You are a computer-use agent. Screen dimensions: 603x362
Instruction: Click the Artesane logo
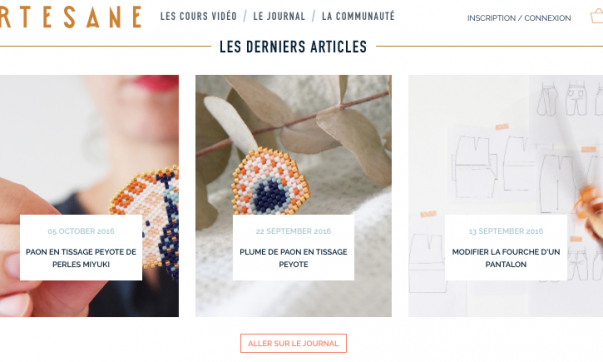(70, 17)
